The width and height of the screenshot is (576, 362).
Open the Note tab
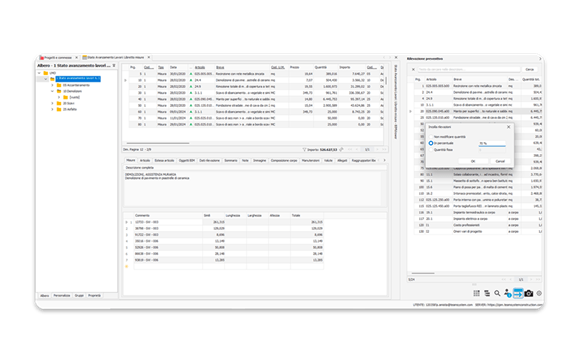(245, 161)
